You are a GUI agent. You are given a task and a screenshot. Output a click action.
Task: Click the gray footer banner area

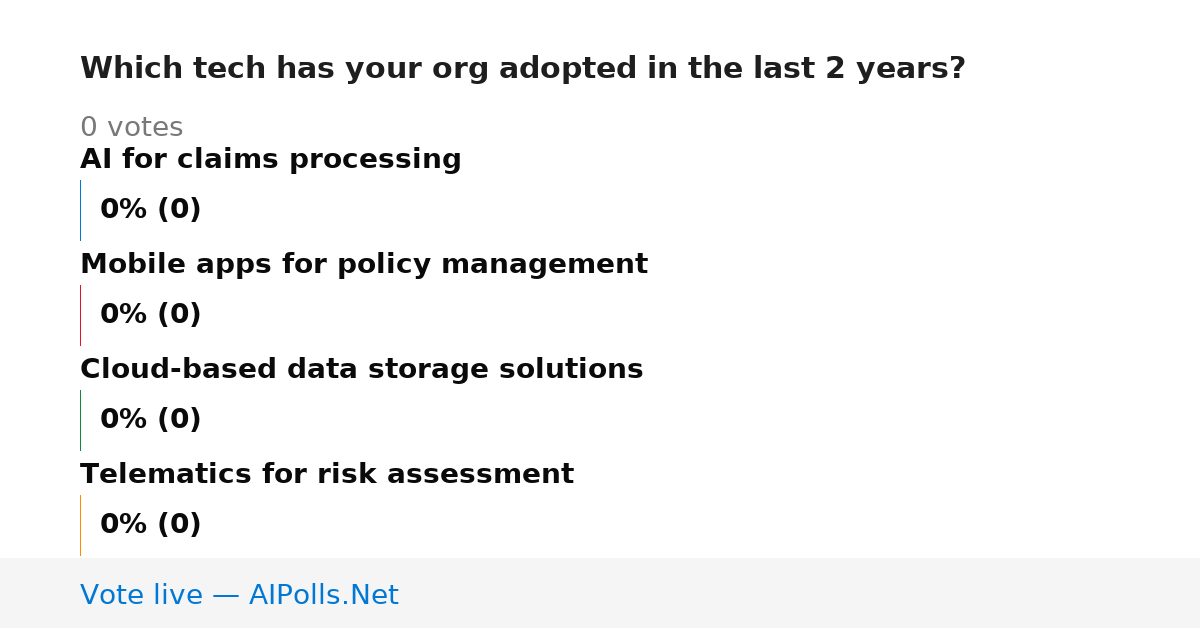pyautogui.click(x=600, y=593)
